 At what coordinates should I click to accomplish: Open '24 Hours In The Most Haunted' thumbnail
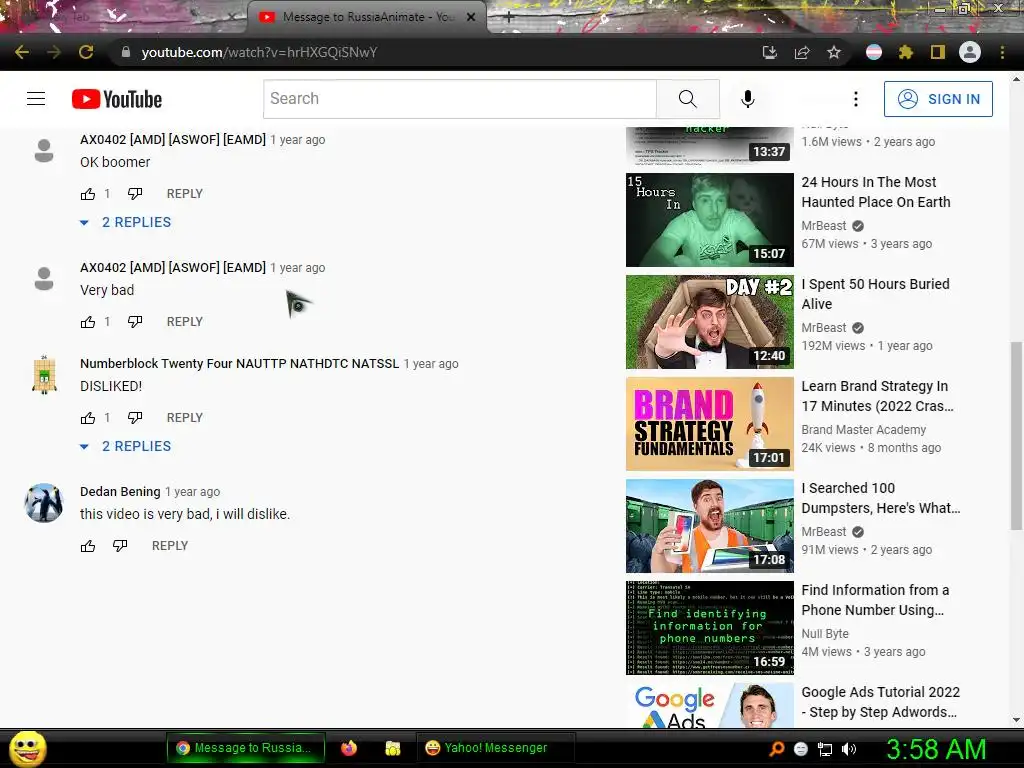click(710, 220)
